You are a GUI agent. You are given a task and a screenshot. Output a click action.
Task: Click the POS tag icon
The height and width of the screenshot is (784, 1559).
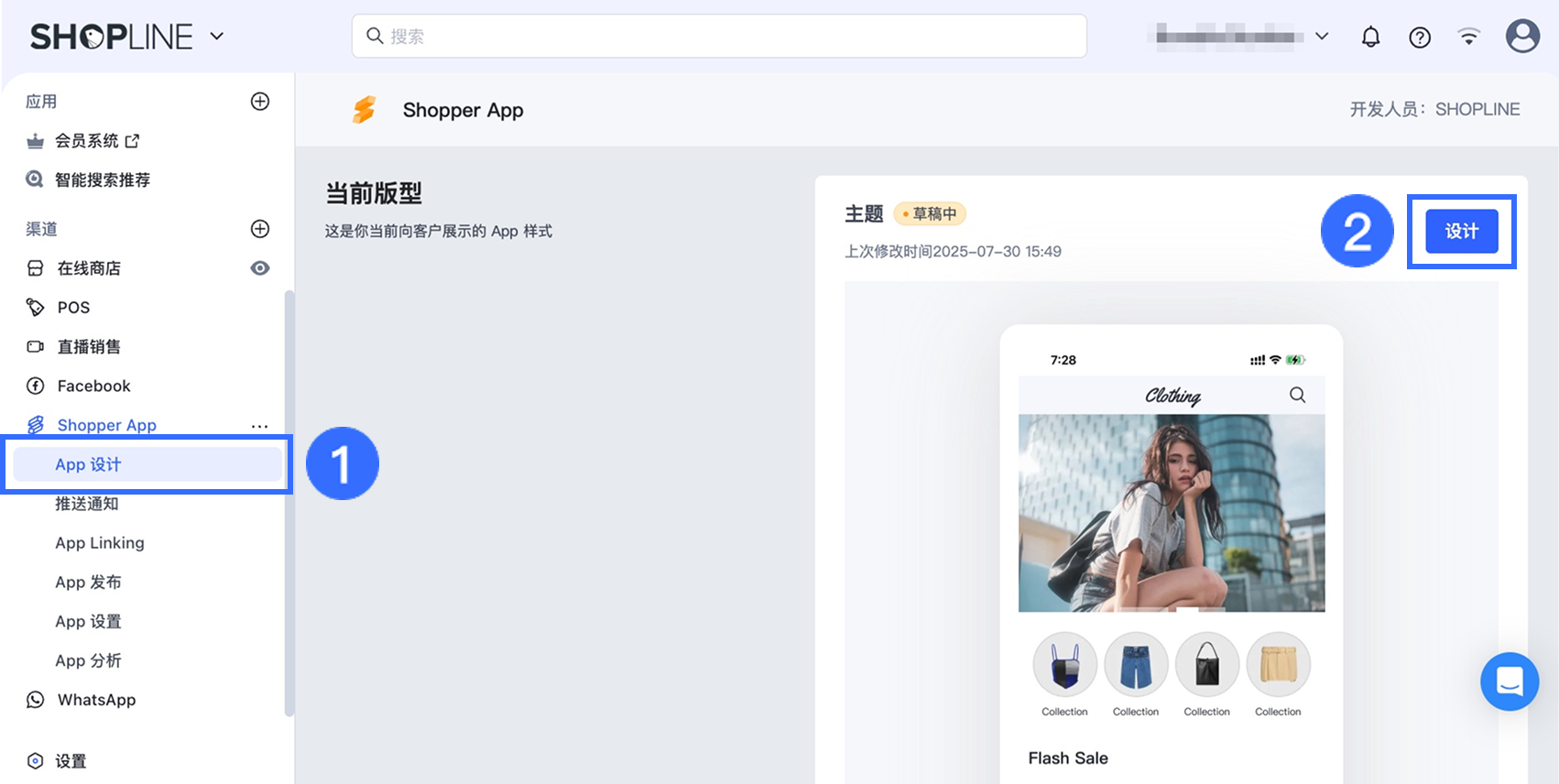pos(35,308)
